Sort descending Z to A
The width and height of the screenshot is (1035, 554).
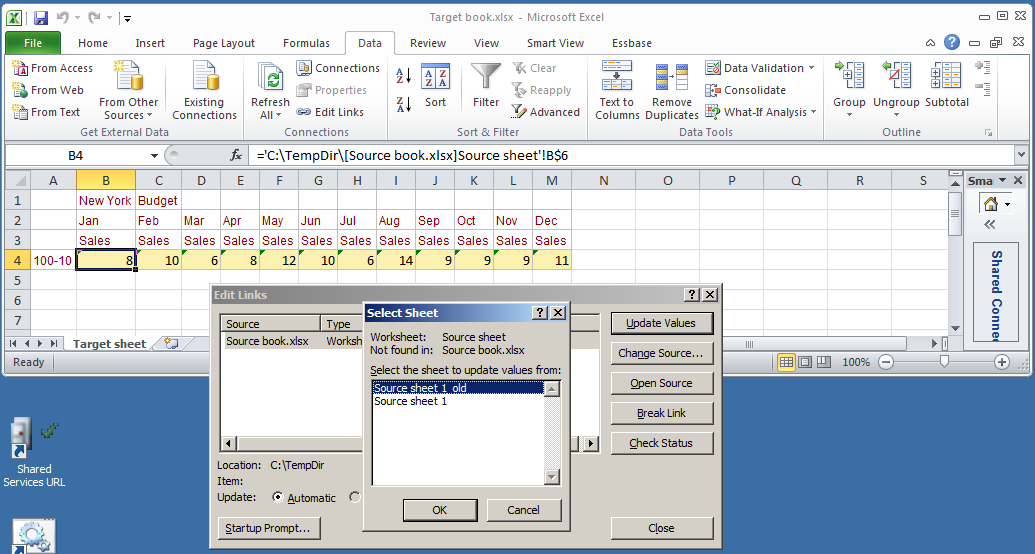(403, 104)
